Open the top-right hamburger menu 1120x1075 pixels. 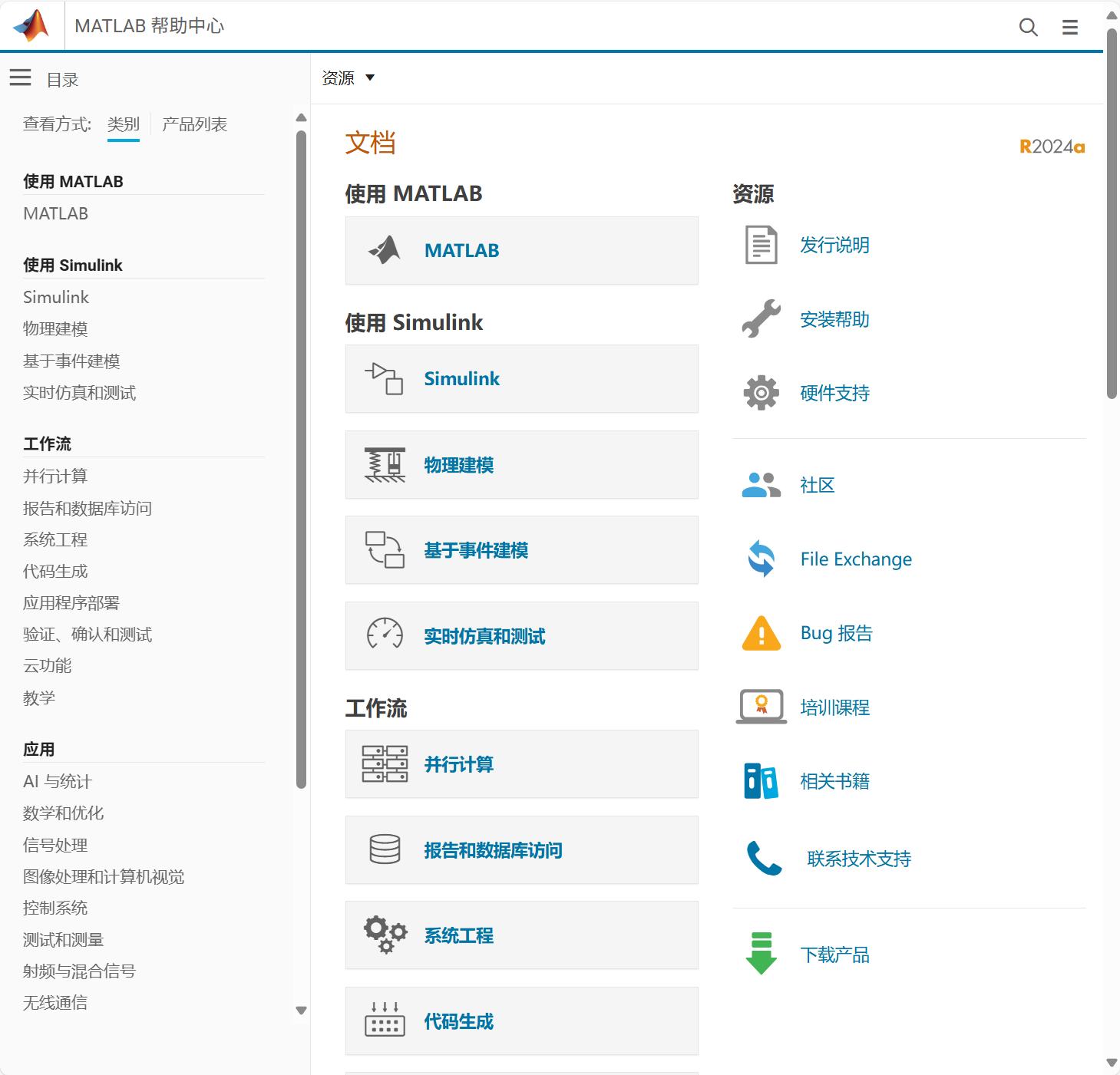tap(1070, 28)
